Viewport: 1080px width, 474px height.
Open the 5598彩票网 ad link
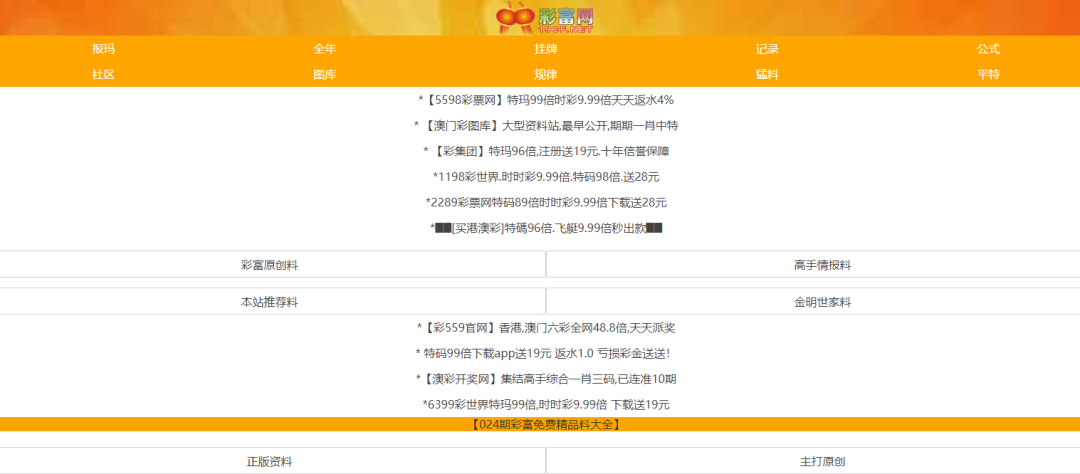coord(546,100)
